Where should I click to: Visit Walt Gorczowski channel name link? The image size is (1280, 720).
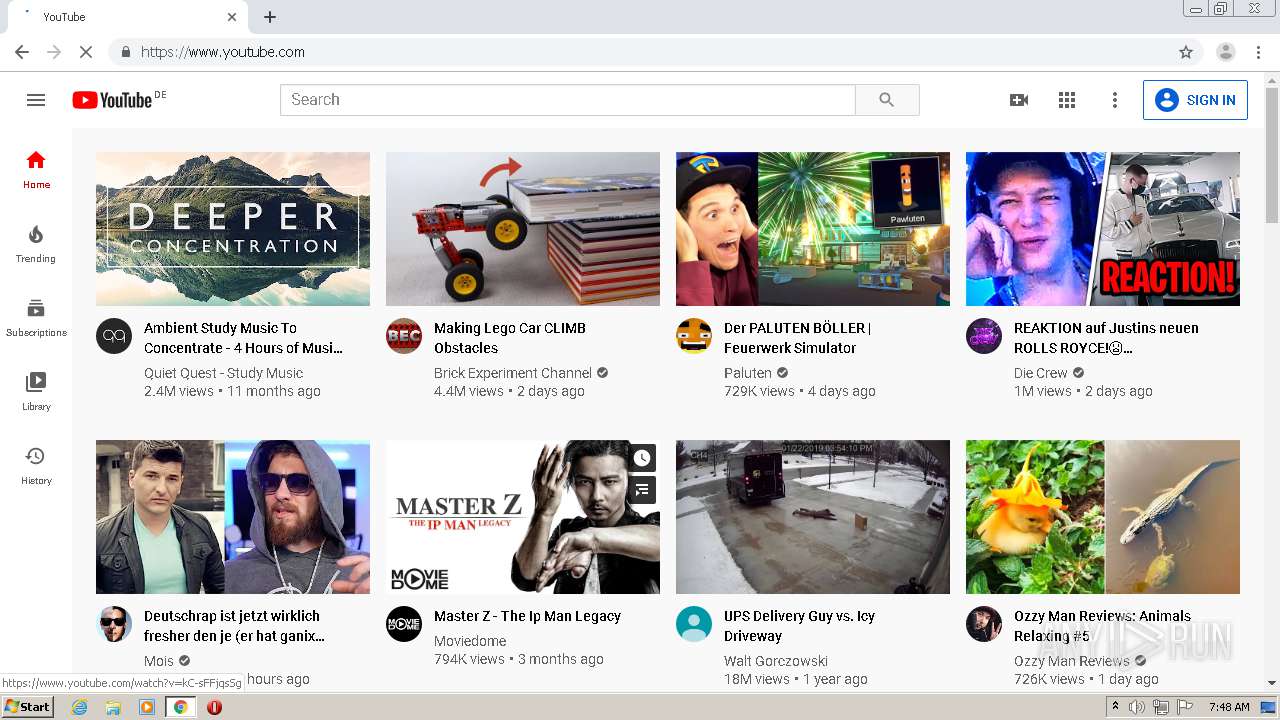point(776,661)
